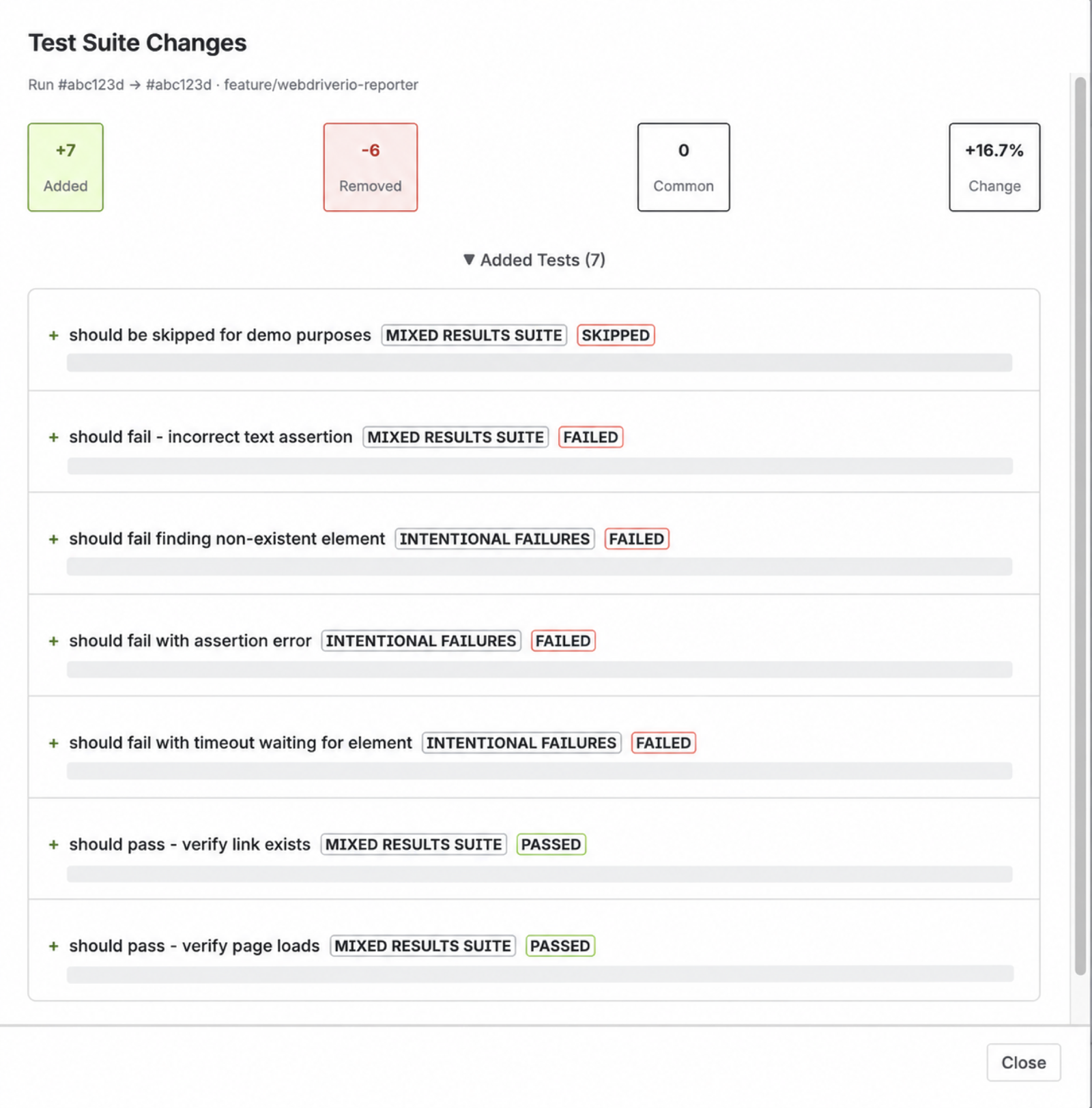Click 'should fail with assertion error' test name
This screenshot has width=1092, height=1108.
(190, 641)
